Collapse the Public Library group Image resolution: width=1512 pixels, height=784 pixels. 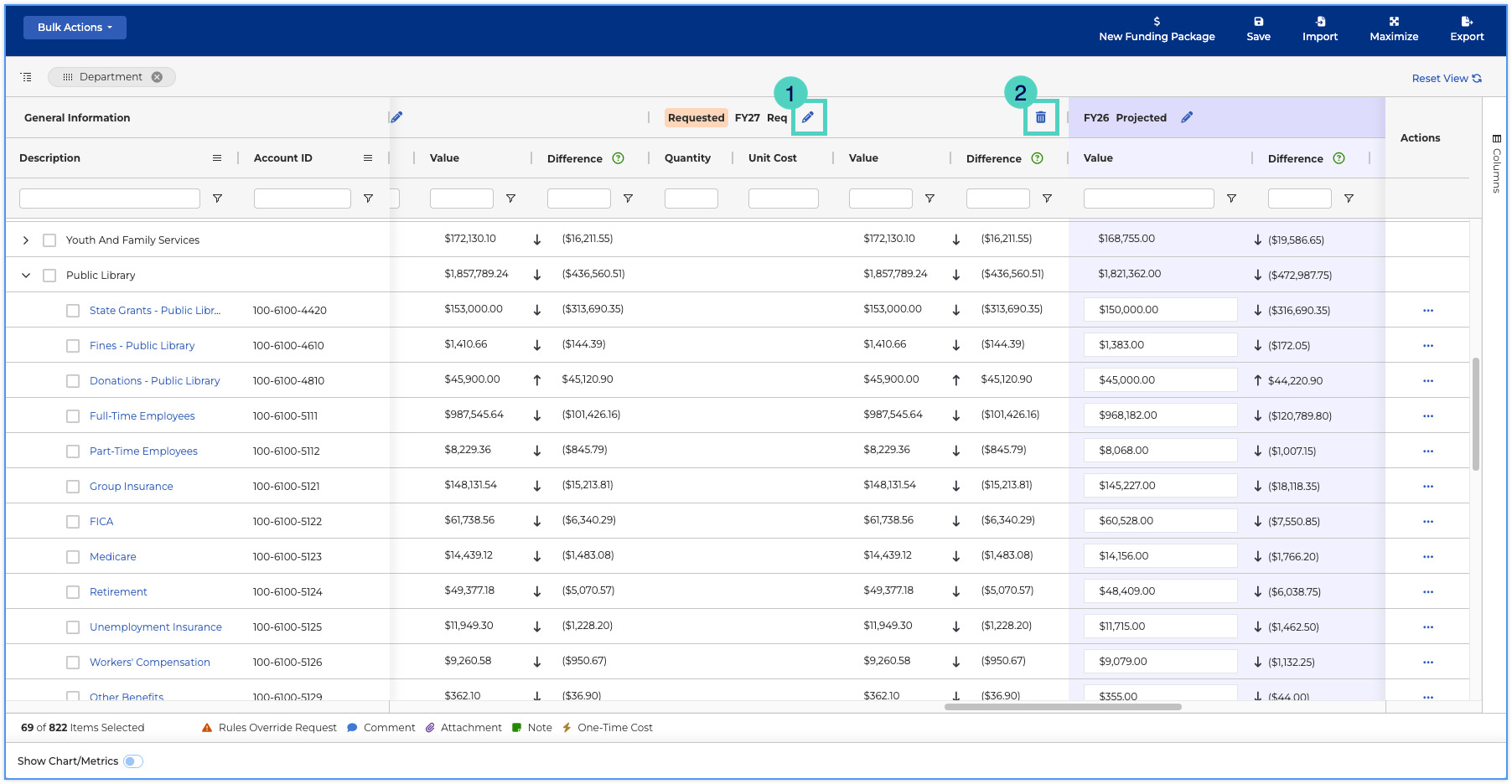click(26, 276)
